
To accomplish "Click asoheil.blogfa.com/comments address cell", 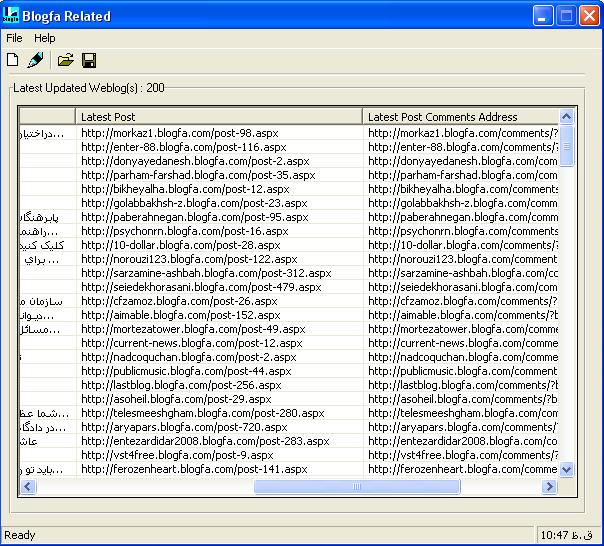I will click(461, 399).
